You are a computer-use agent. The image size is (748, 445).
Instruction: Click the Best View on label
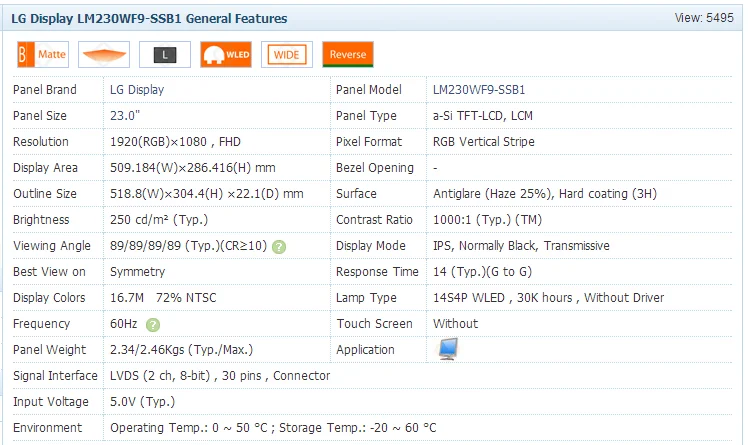tap(50, 272)
